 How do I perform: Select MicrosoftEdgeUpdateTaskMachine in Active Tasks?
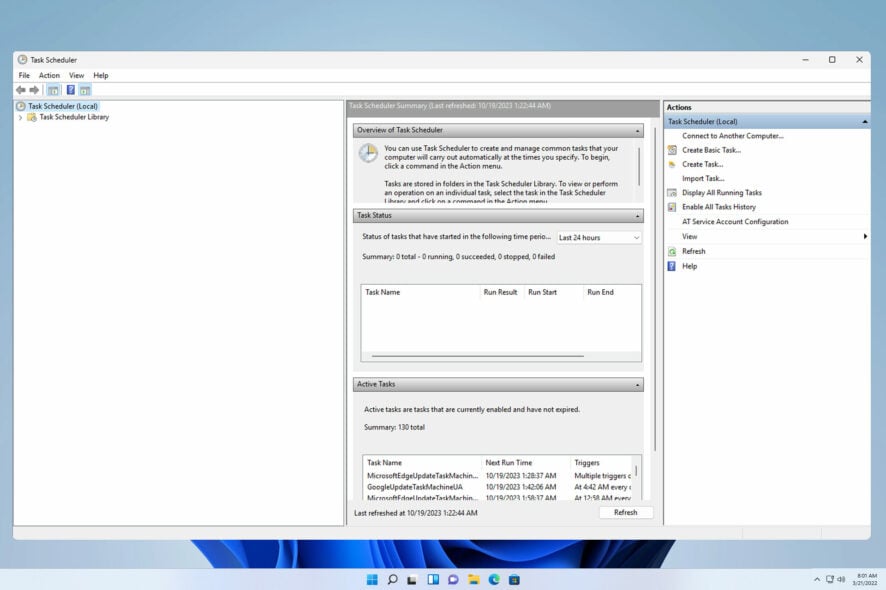419,475
